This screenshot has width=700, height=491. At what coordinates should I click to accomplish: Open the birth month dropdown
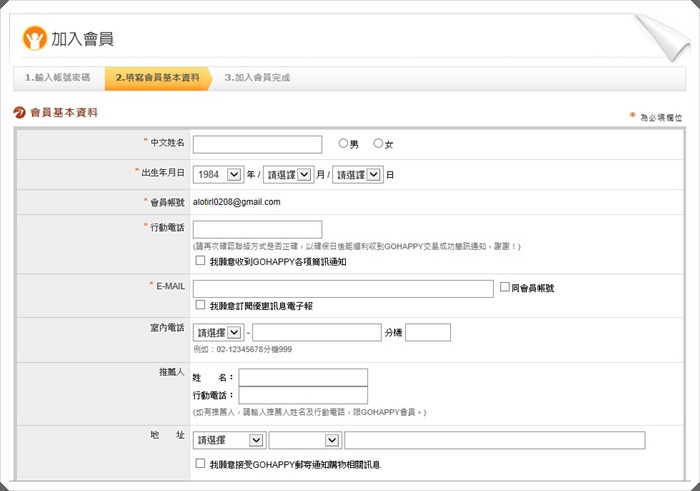coord(289,174)
